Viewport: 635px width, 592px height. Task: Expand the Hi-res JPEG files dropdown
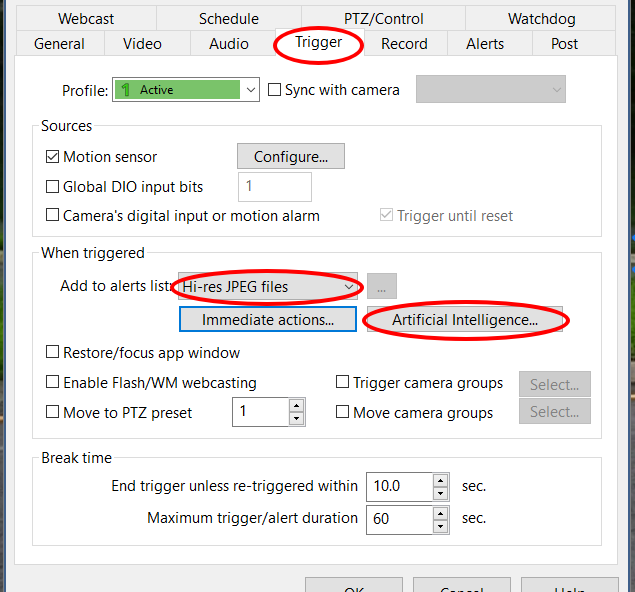268,286
